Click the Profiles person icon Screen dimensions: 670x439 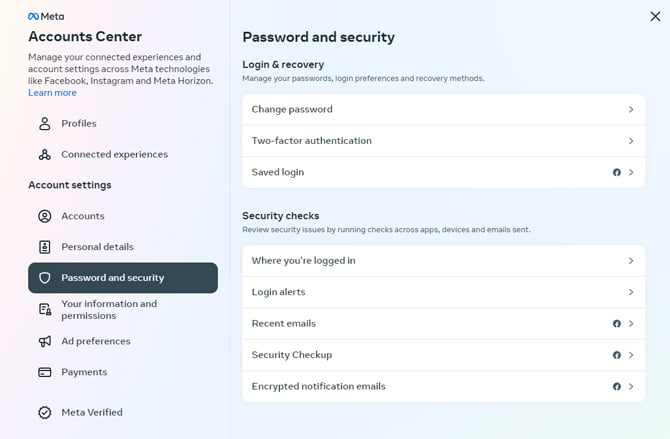point(44,124)
